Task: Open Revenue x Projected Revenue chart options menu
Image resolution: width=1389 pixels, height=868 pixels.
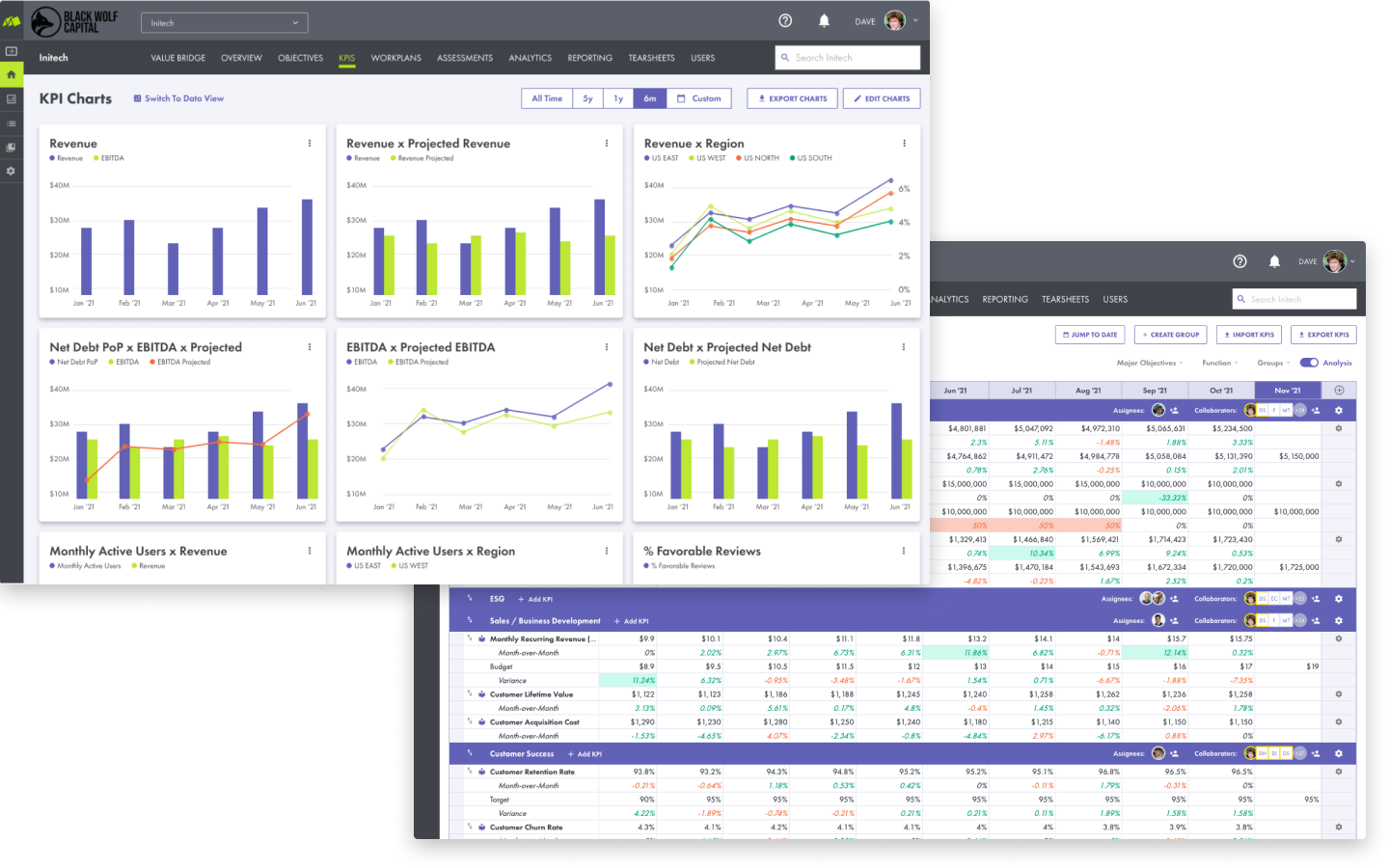Action: pyautogui.click(x=607, y=143)
